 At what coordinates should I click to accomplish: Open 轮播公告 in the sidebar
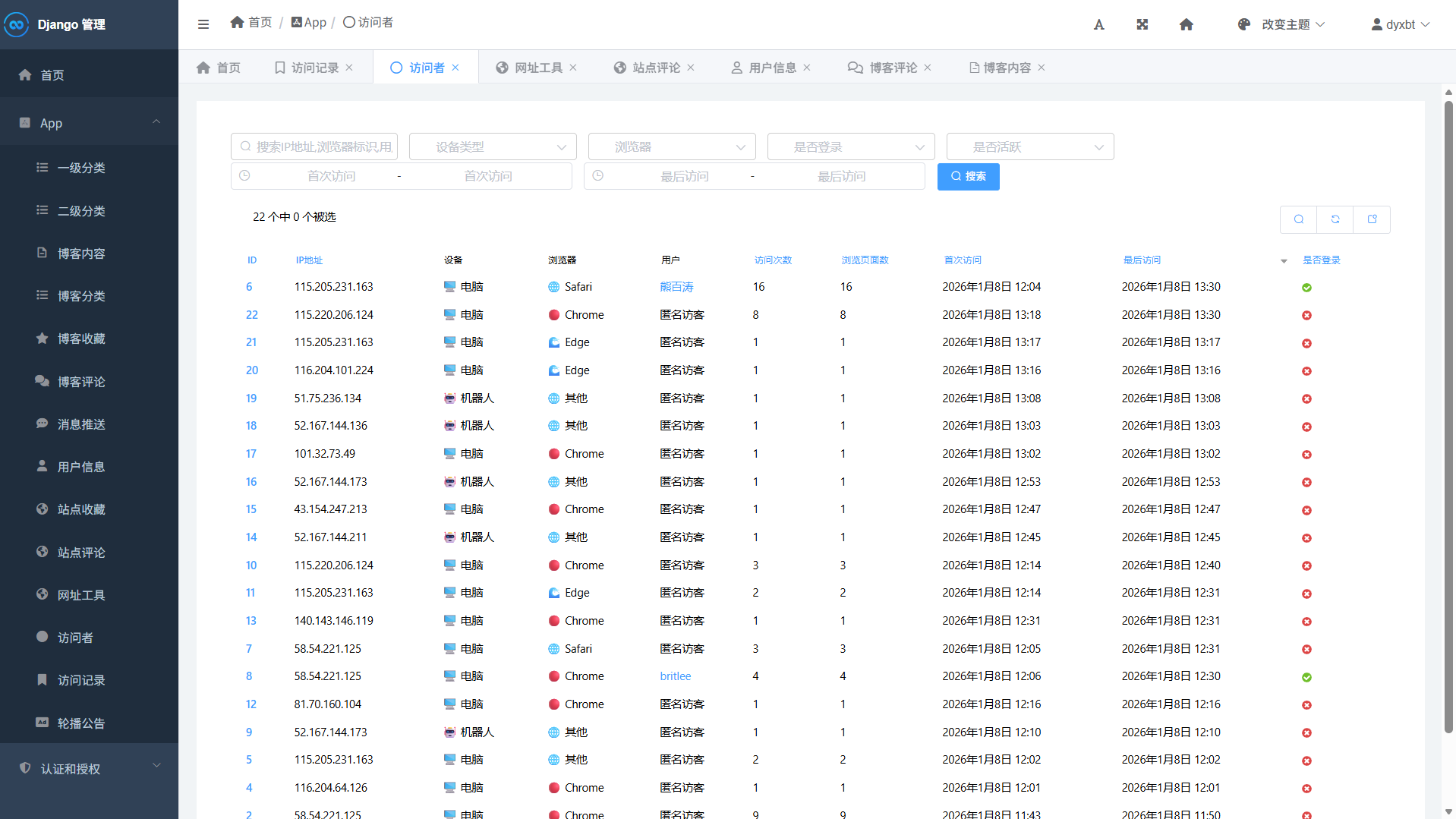tap(81, 723)
